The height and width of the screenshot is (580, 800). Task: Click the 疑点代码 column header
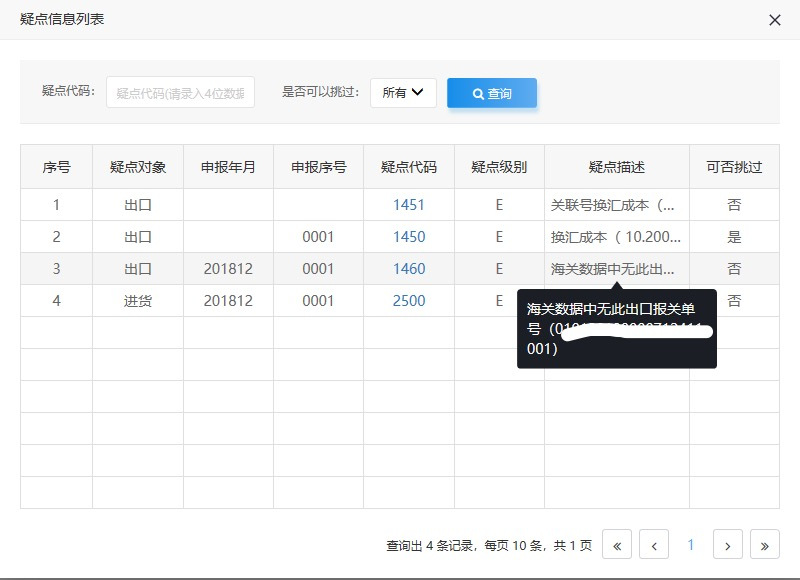[x=409, y=167]
